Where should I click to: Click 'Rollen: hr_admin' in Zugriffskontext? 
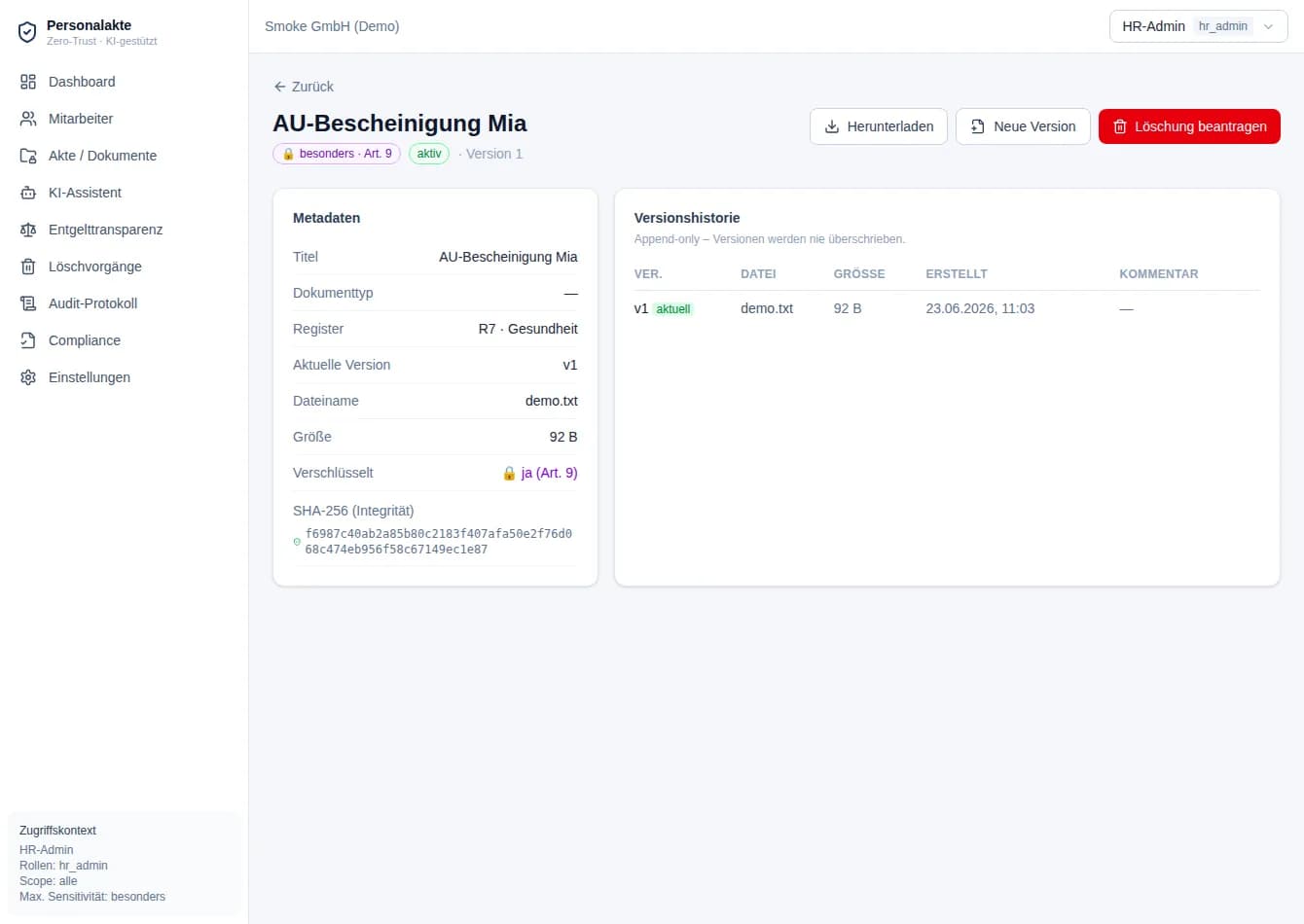[63, 866]
